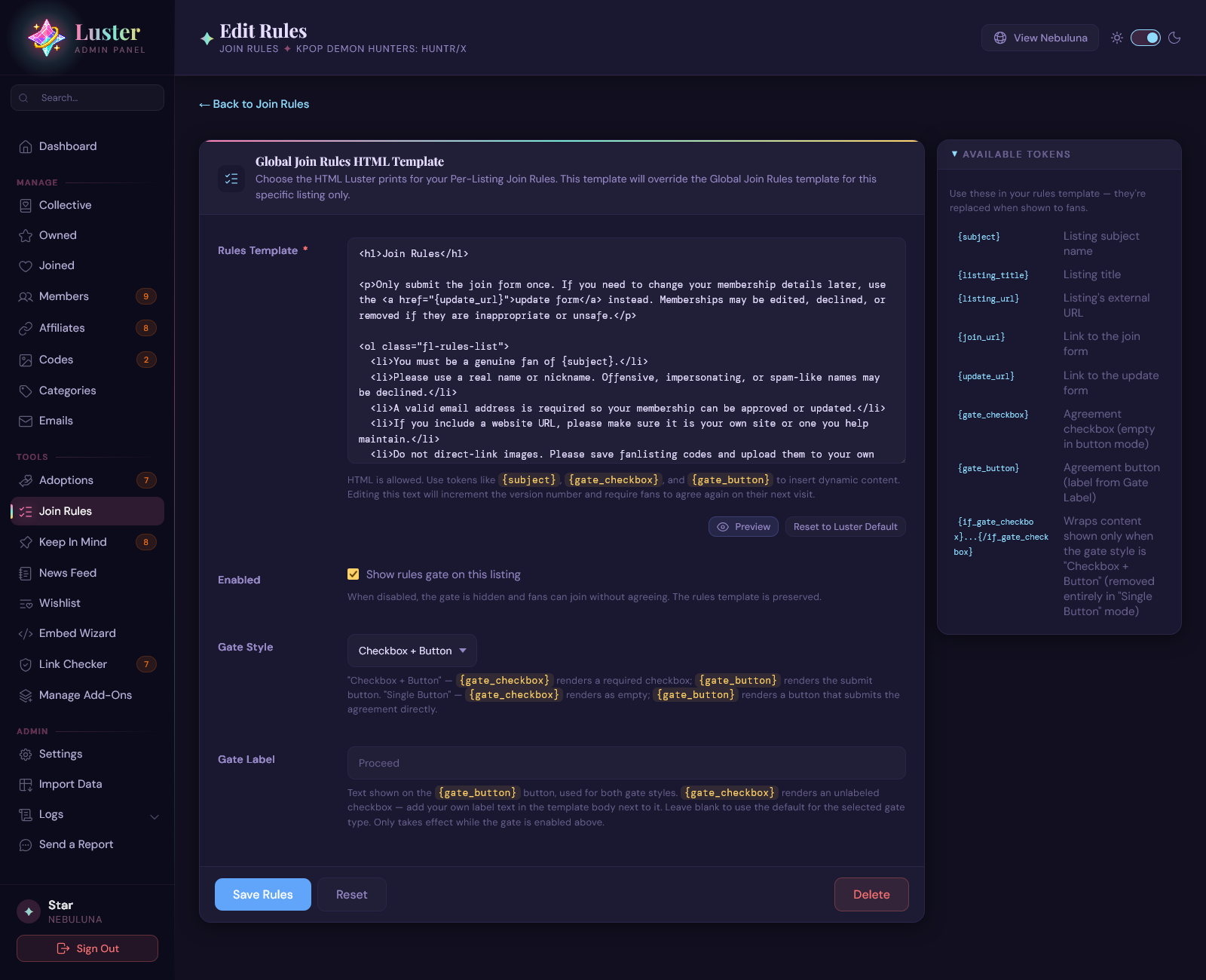Click the Embed Wizard code icon
Viewport: 1206px width, 980px height.
[x=26, y=633]
